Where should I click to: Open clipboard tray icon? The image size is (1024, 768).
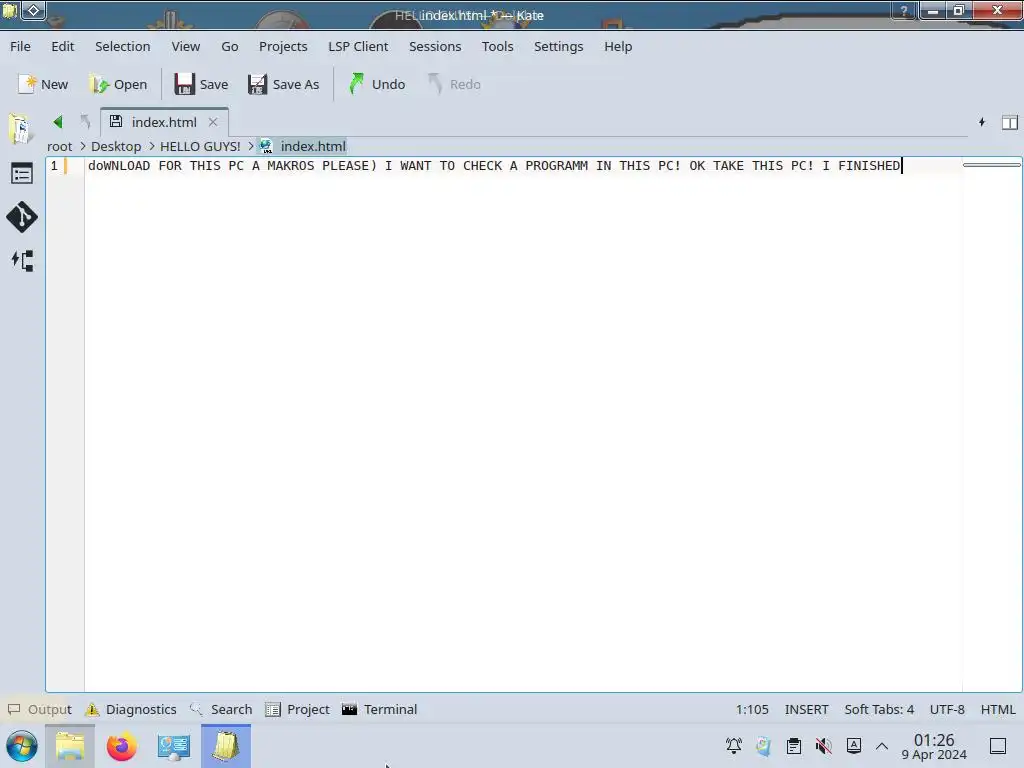(793, 746)
